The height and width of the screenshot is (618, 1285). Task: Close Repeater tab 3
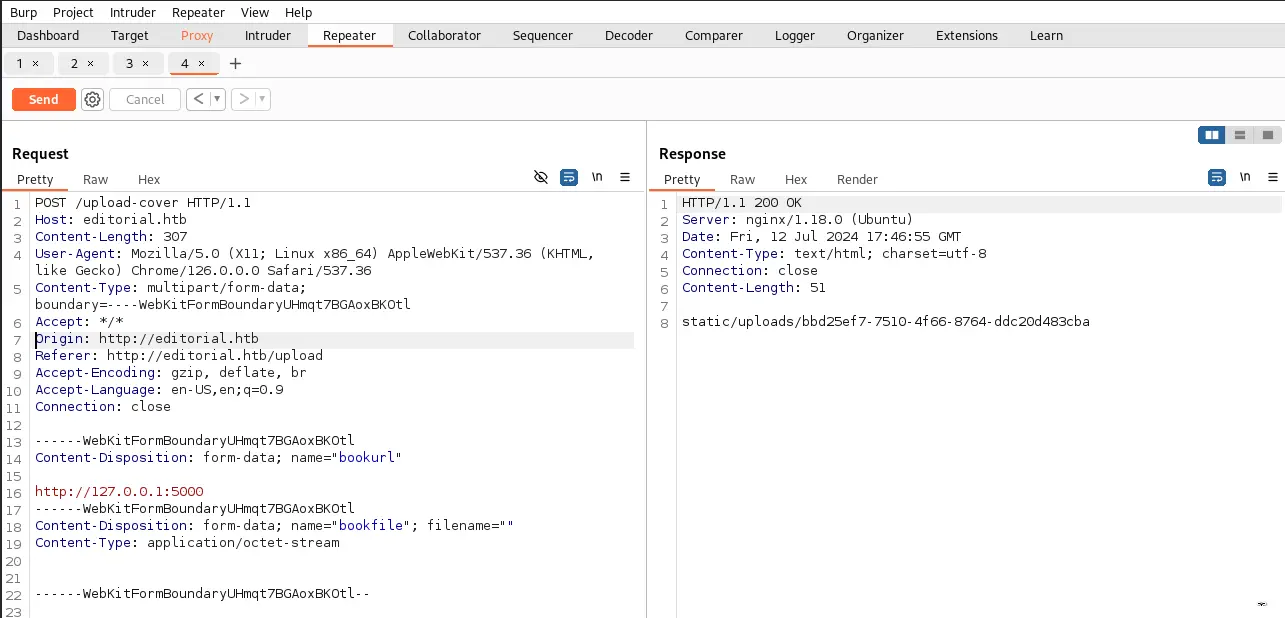pos(146,63)
